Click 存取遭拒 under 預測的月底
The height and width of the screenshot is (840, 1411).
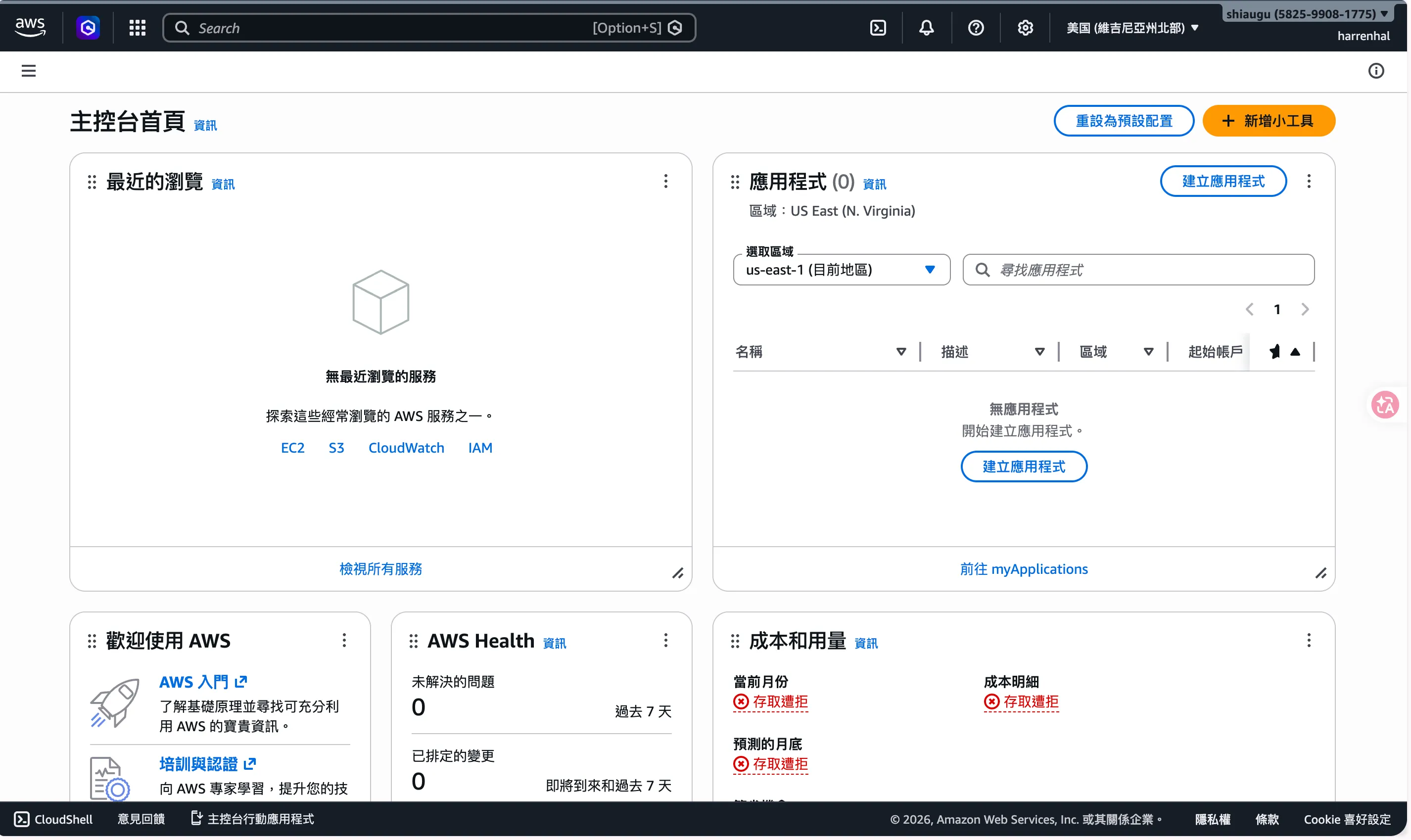pyautogui.click(x=770, y=764)
